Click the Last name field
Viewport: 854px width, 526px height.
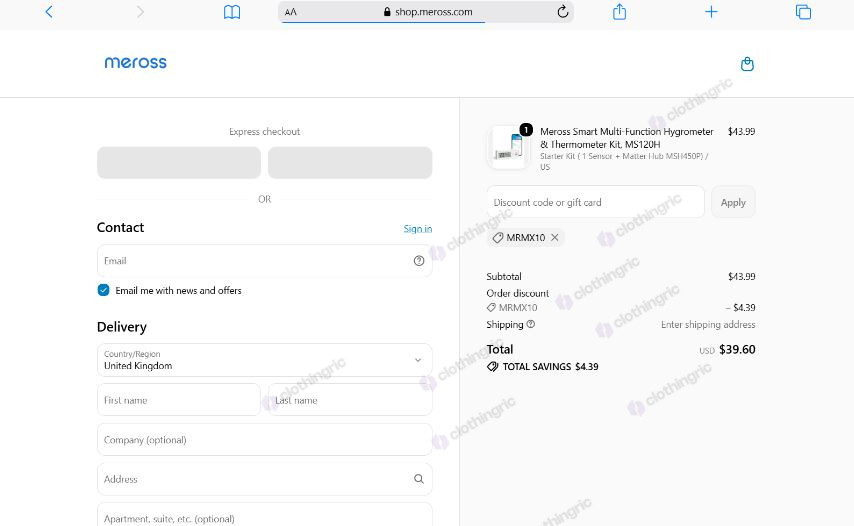click(x=350, y=400)
